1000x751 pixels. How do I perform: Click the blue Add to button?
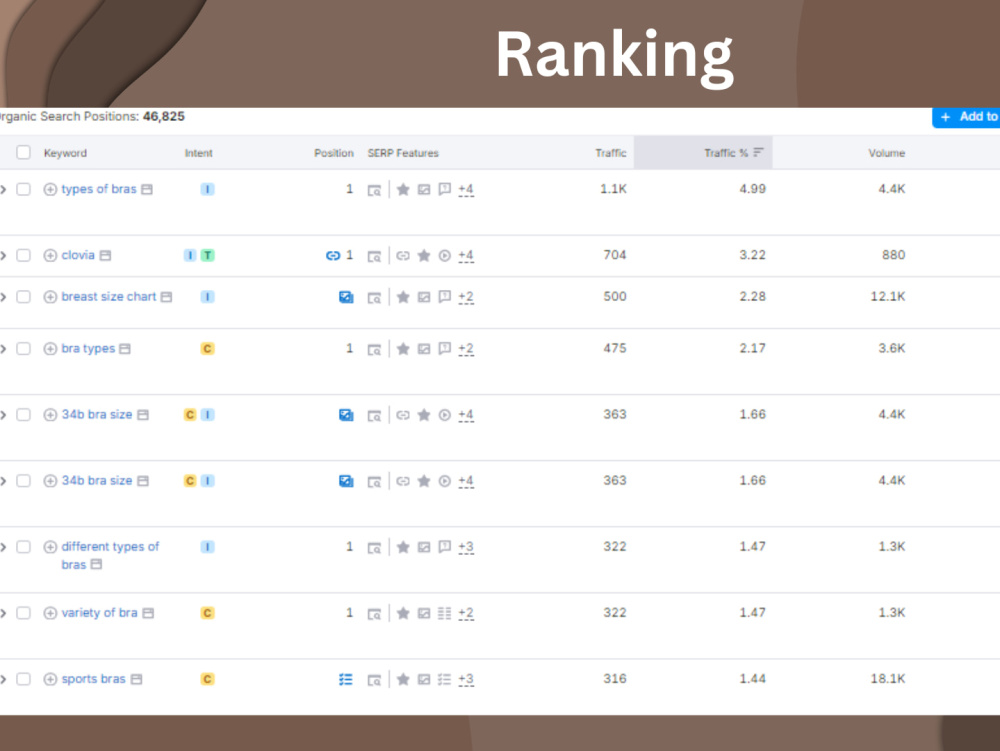(966, 117)
